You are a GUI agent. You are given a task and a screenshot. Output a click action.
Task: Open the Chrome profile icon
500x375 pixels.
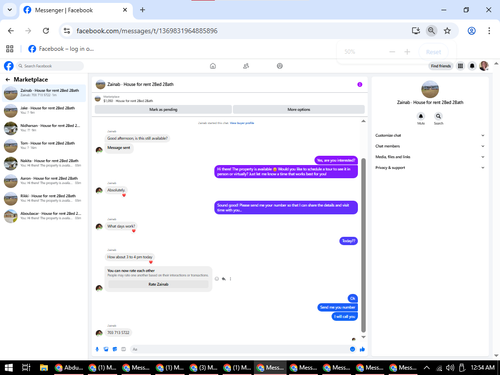(471, 31)
